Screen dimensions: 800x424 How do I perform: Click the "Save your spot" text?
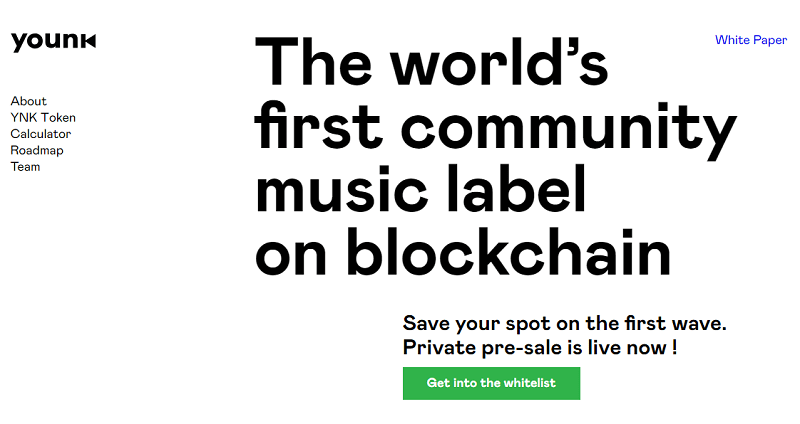473,324
